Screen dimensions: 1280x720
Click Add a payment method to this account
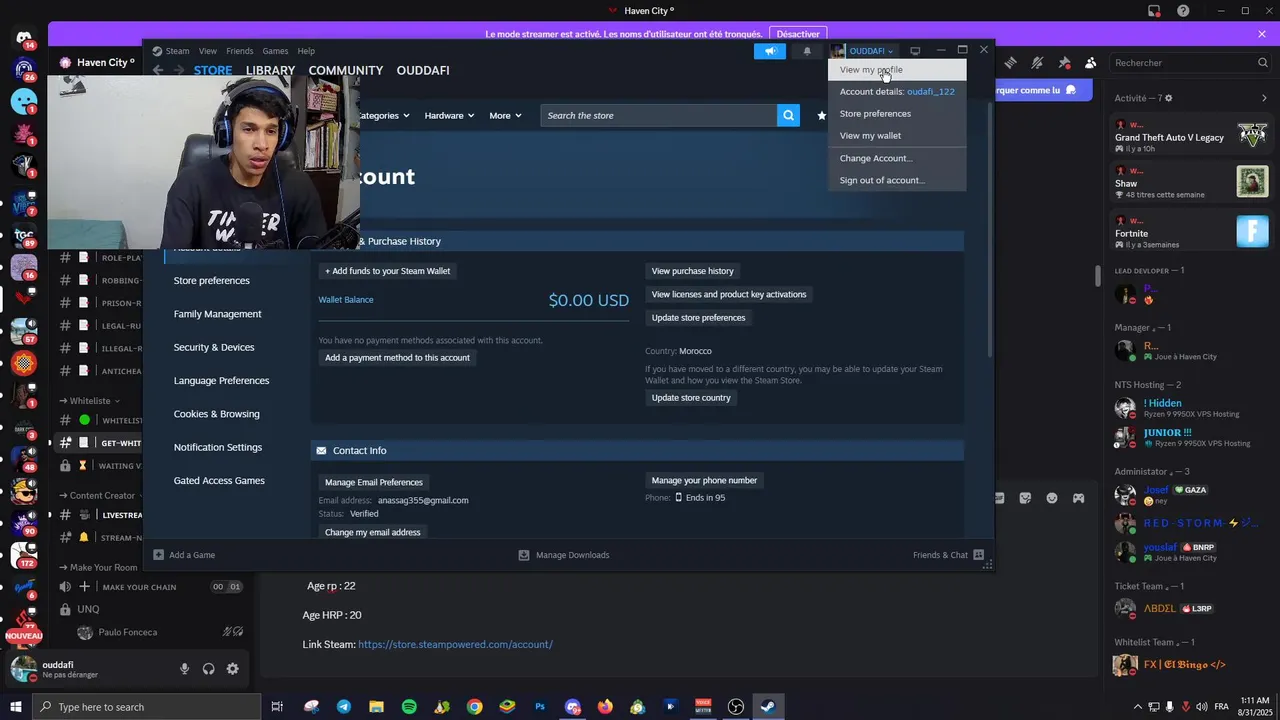click(x=397, y=358)
